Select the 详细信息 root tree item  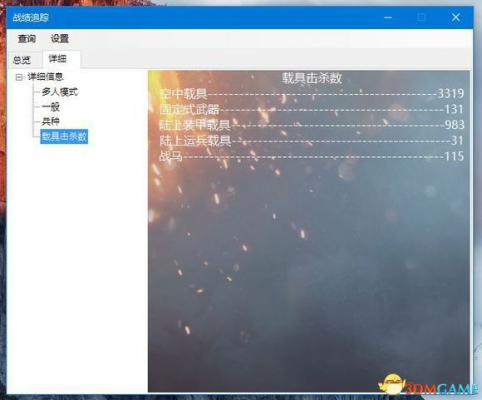click(45, 77)
